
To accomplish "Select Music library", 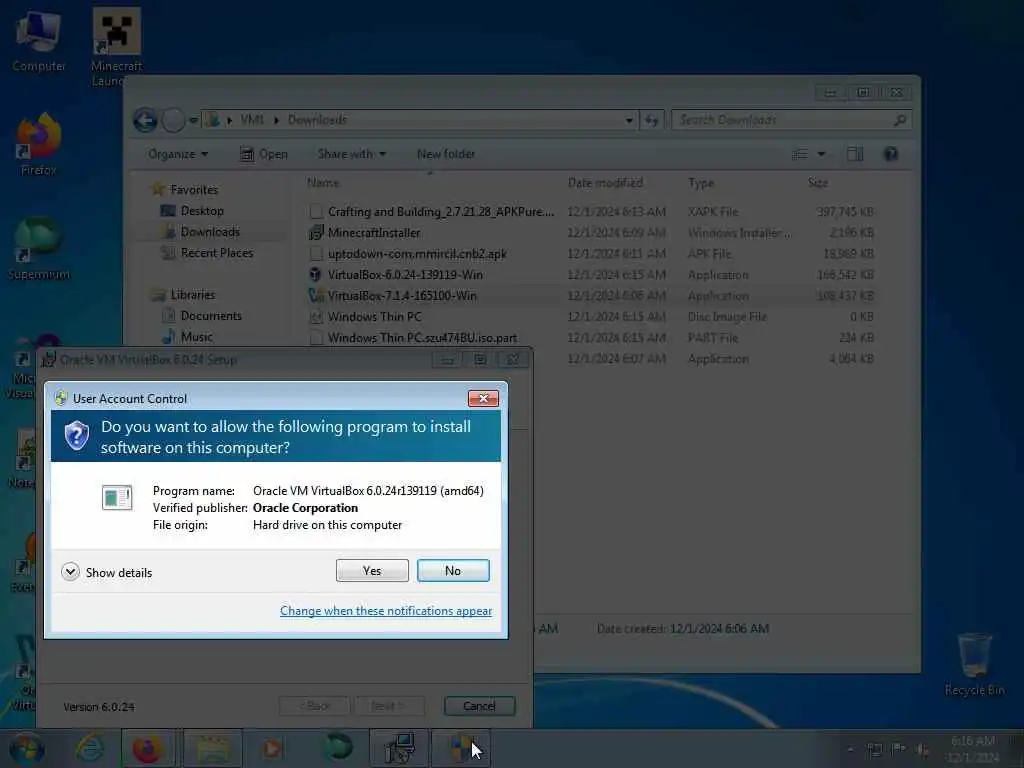I will tap(197, 337).
